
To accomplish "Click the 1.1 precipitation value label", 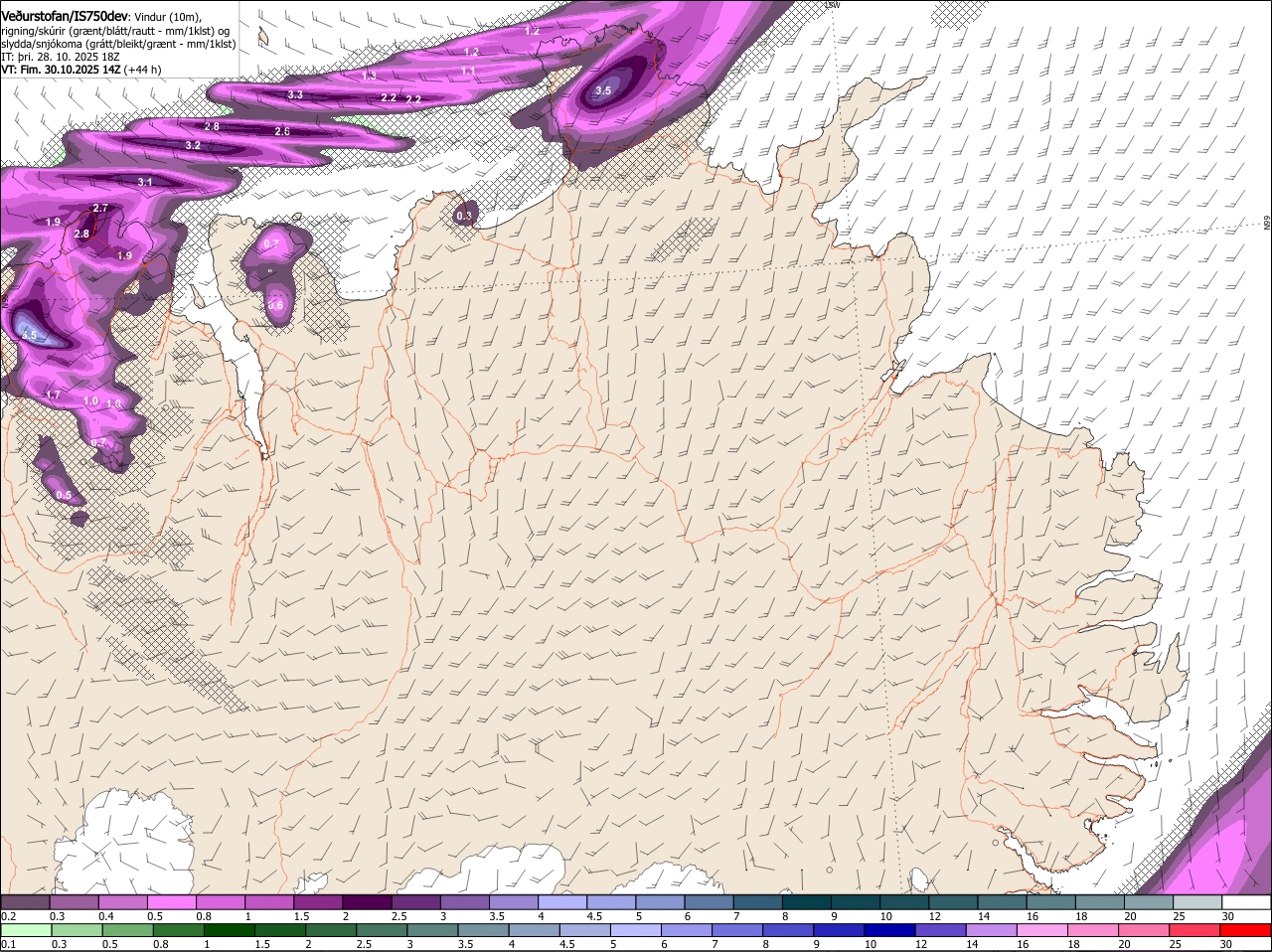I will point(468,71).
